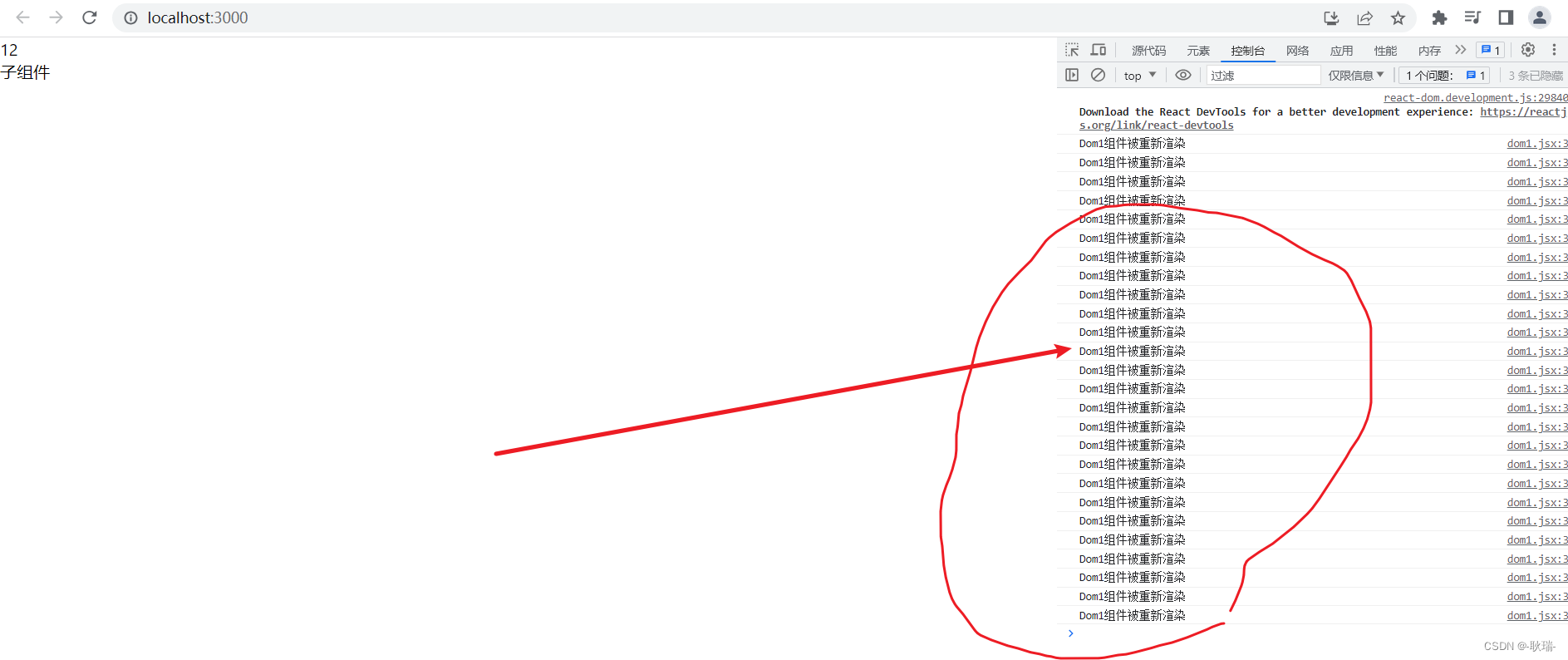This screenshot has height=660, width=1568.
Task: Open the issues badge in the DevTools tab bar
Action: coord(1491,50)
